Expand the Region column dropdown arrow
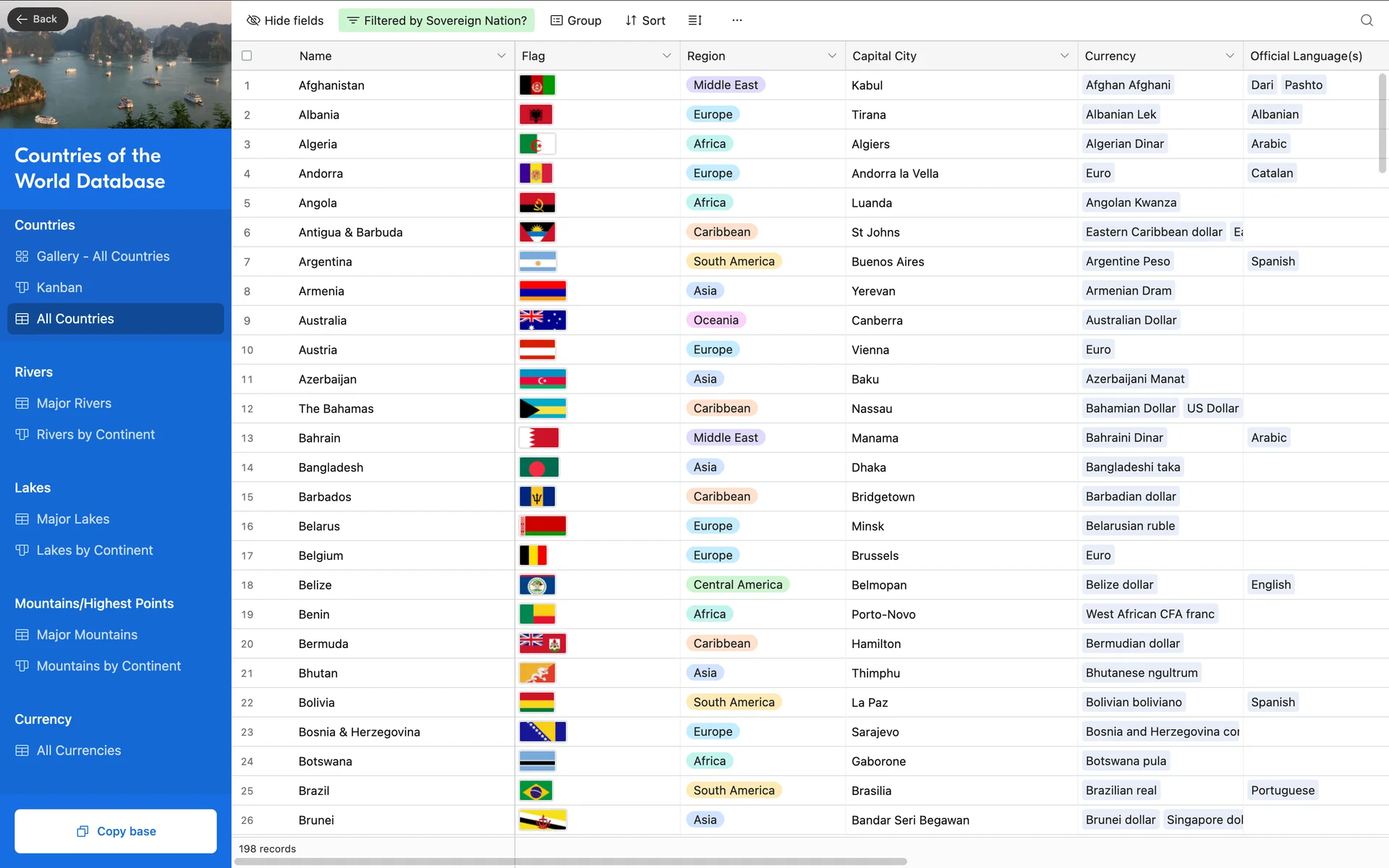The width and height of the screenshot is (1389, 868). [831, 56]
